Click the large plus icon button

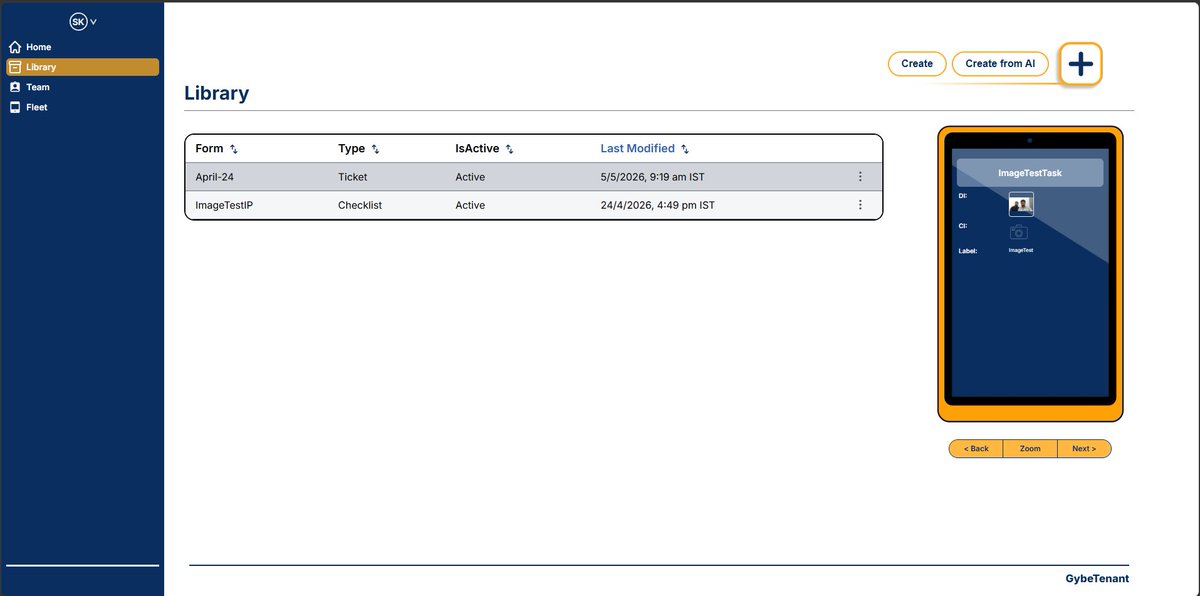coord(1080,64)
